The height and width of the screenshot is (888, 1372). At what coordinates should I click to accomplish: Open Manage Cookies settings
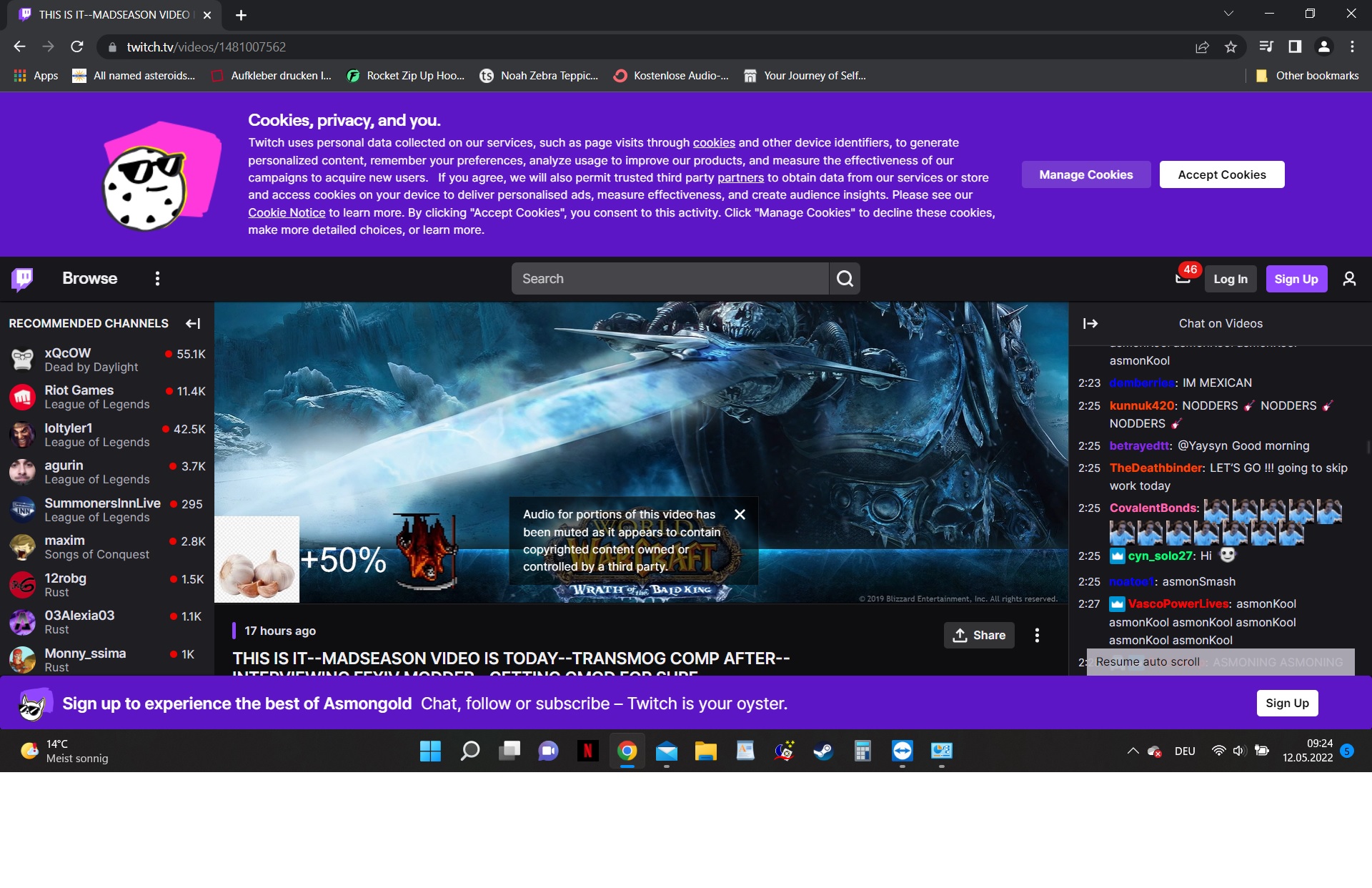[1085, 174]
